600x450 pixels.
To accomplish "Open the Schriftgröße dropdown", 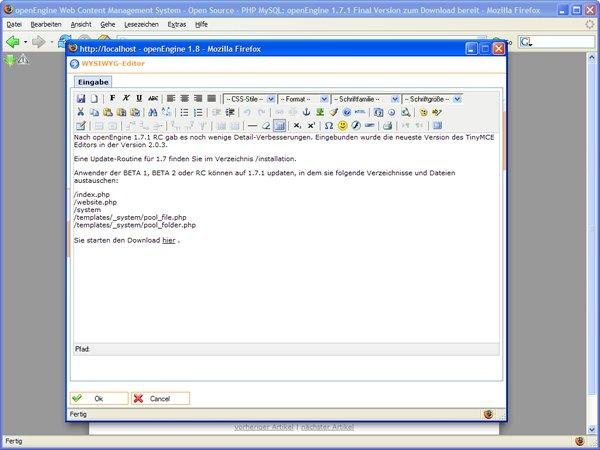I will coord(432,99).
